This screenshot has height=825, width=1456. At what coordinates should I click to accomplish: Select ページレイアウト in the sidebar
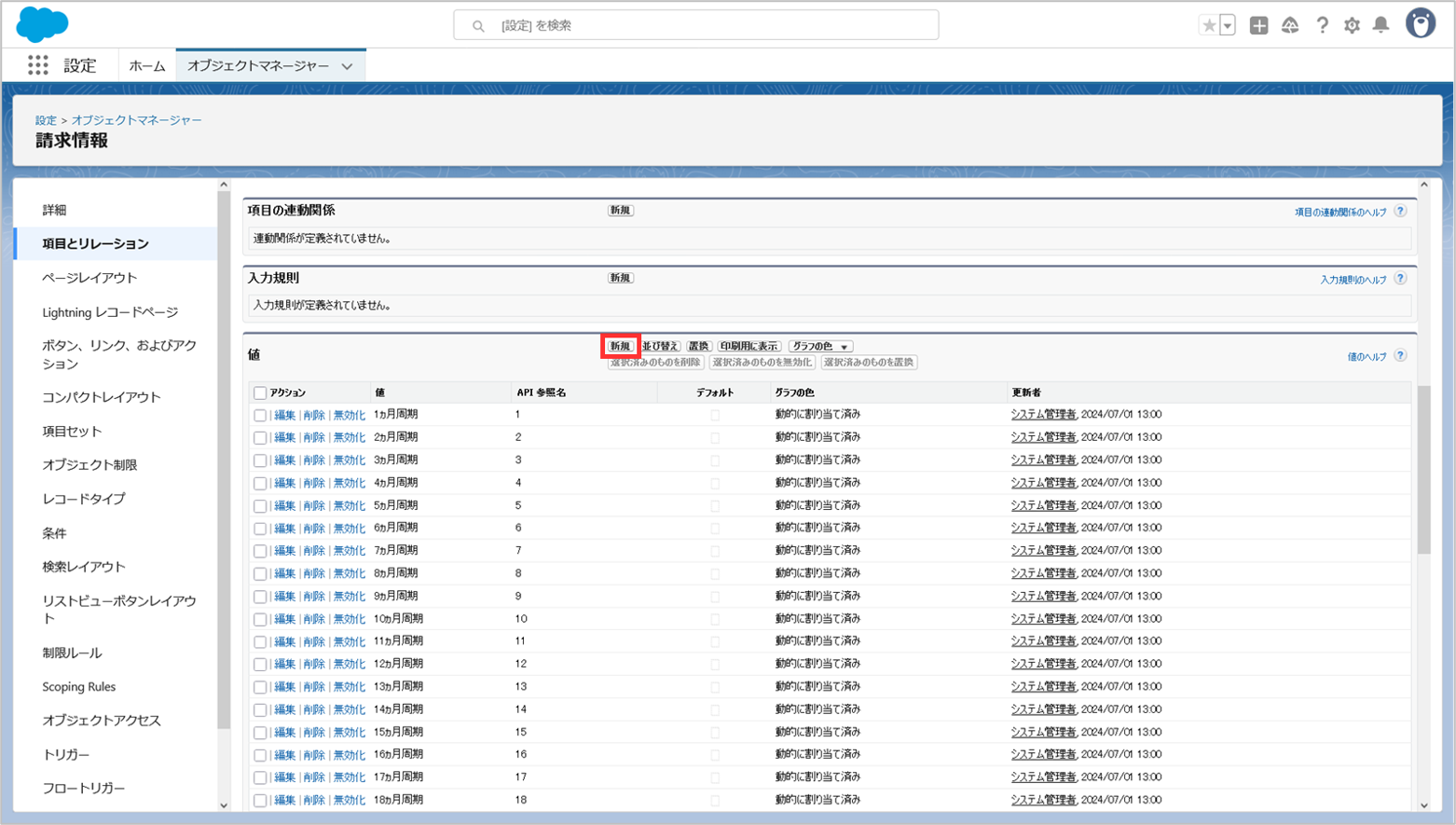(x=89, y=278)
